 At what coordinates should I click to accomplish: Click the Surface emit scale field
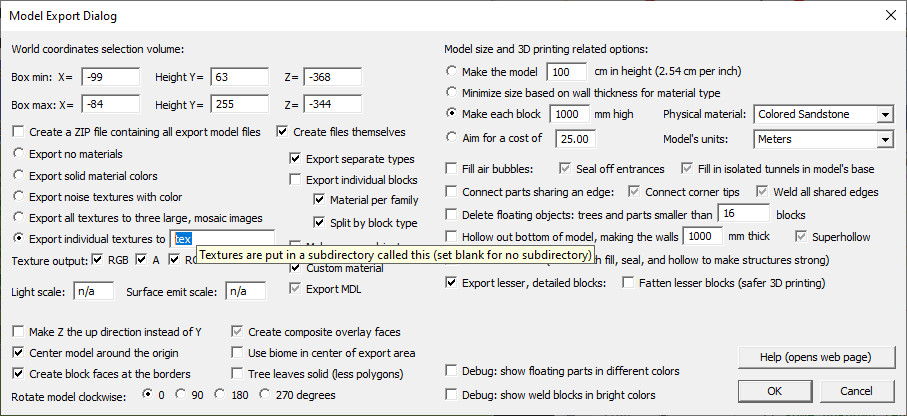(245, 292)
